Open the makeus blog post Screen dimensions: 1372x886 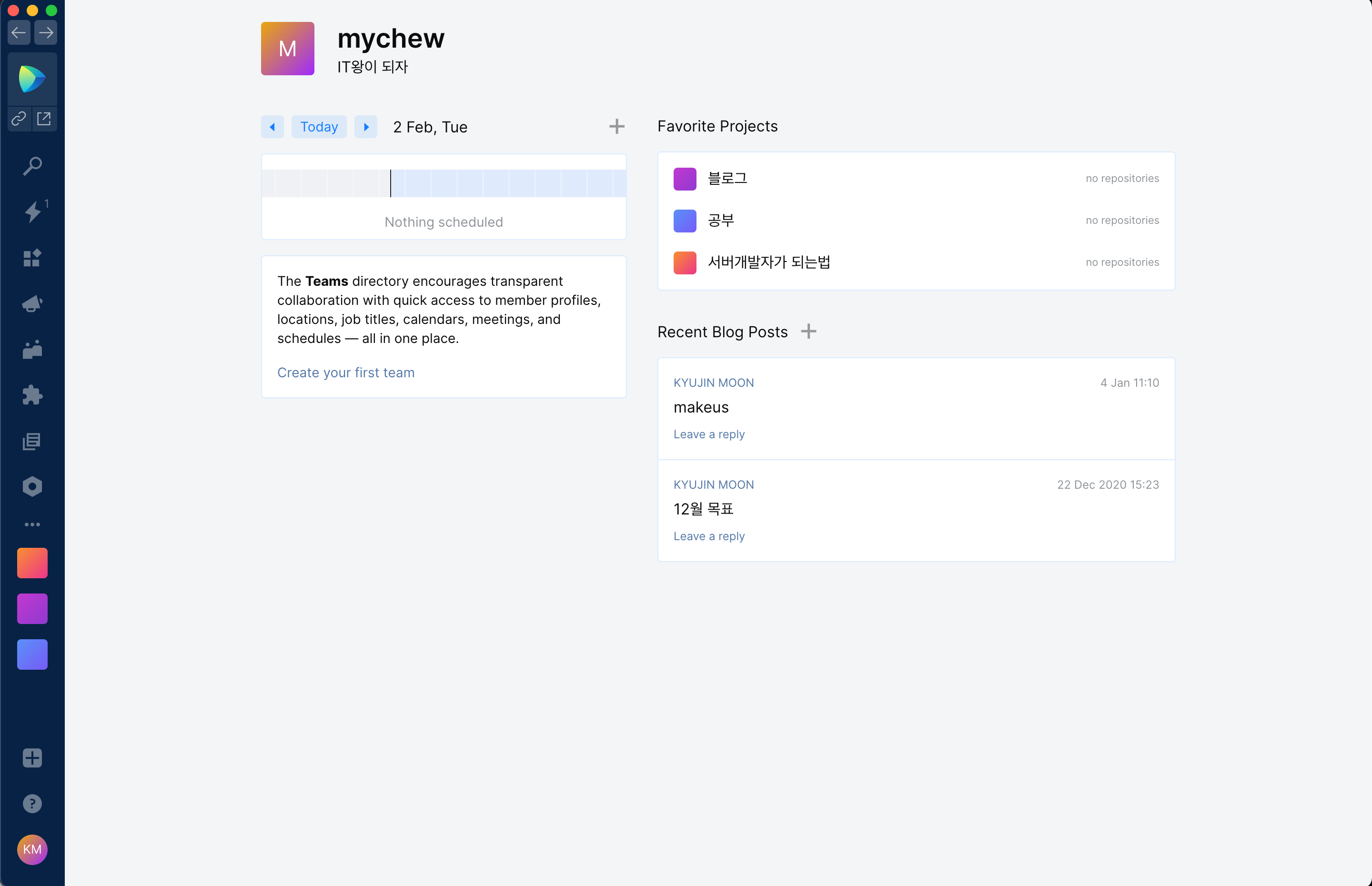click(x=701, y=407)
